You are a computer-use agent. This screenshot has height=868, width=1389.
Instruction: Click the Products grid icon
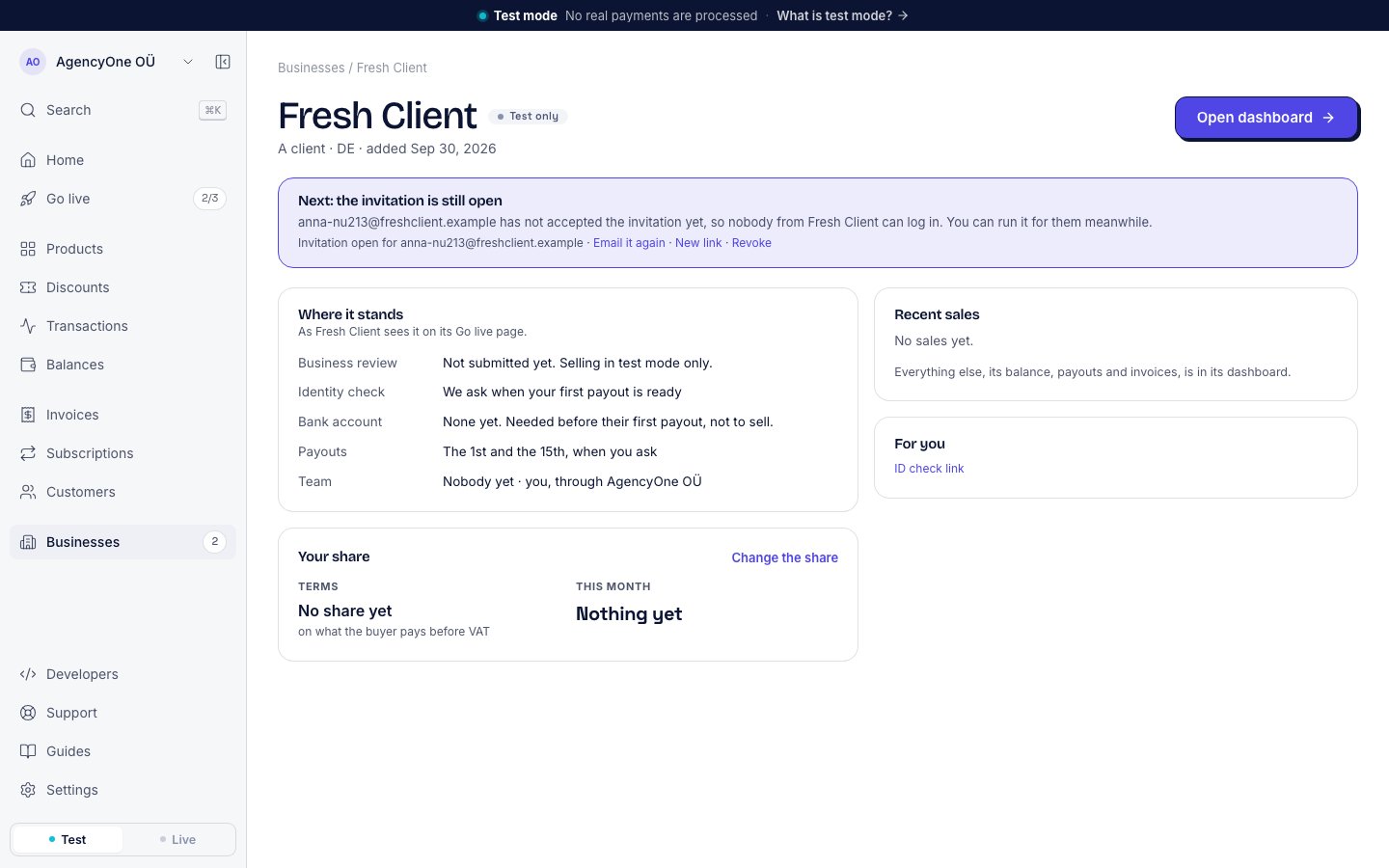point(28,249)
